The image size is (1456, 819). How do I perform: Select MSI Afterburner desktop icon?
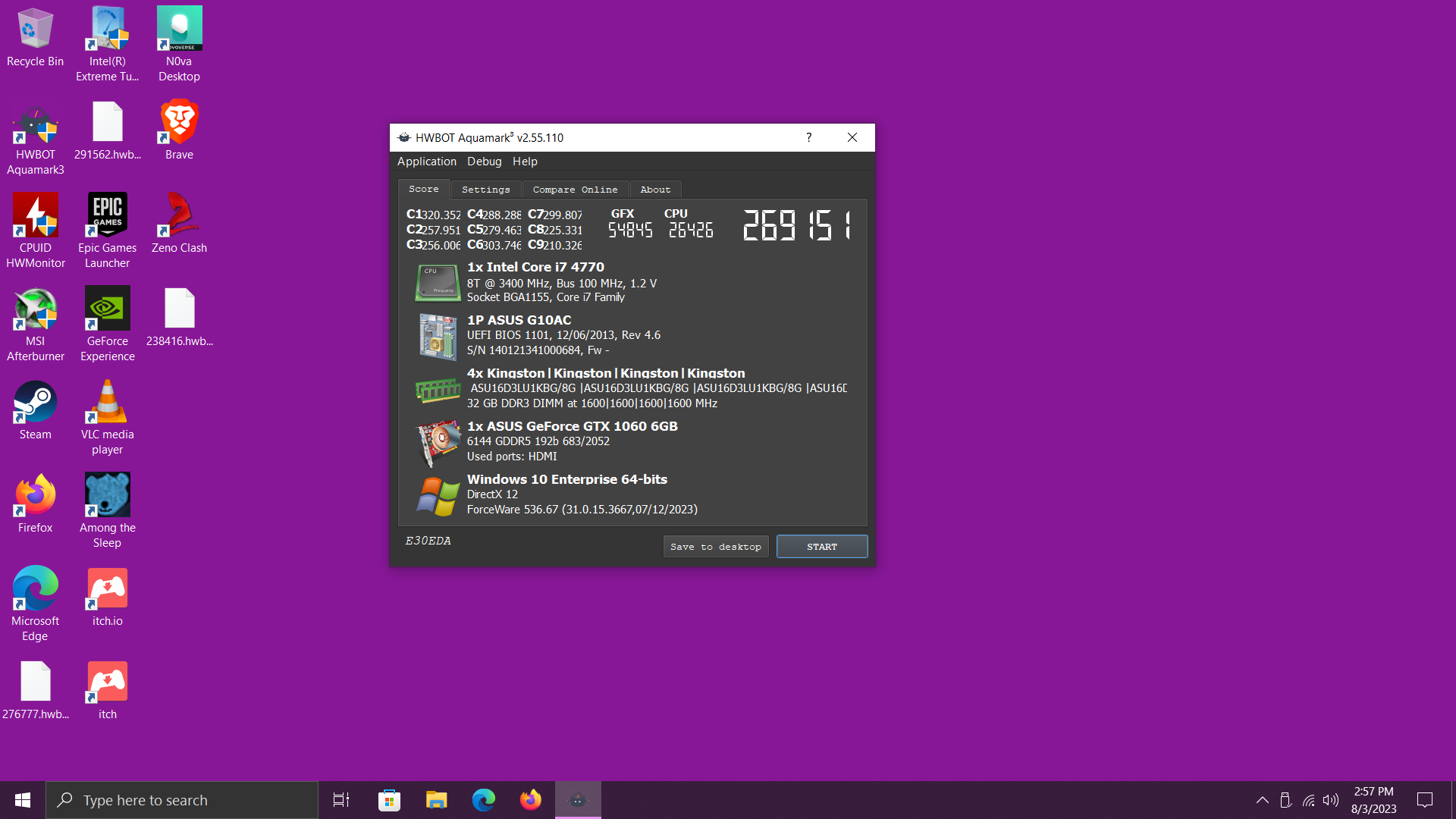(35, 325)
